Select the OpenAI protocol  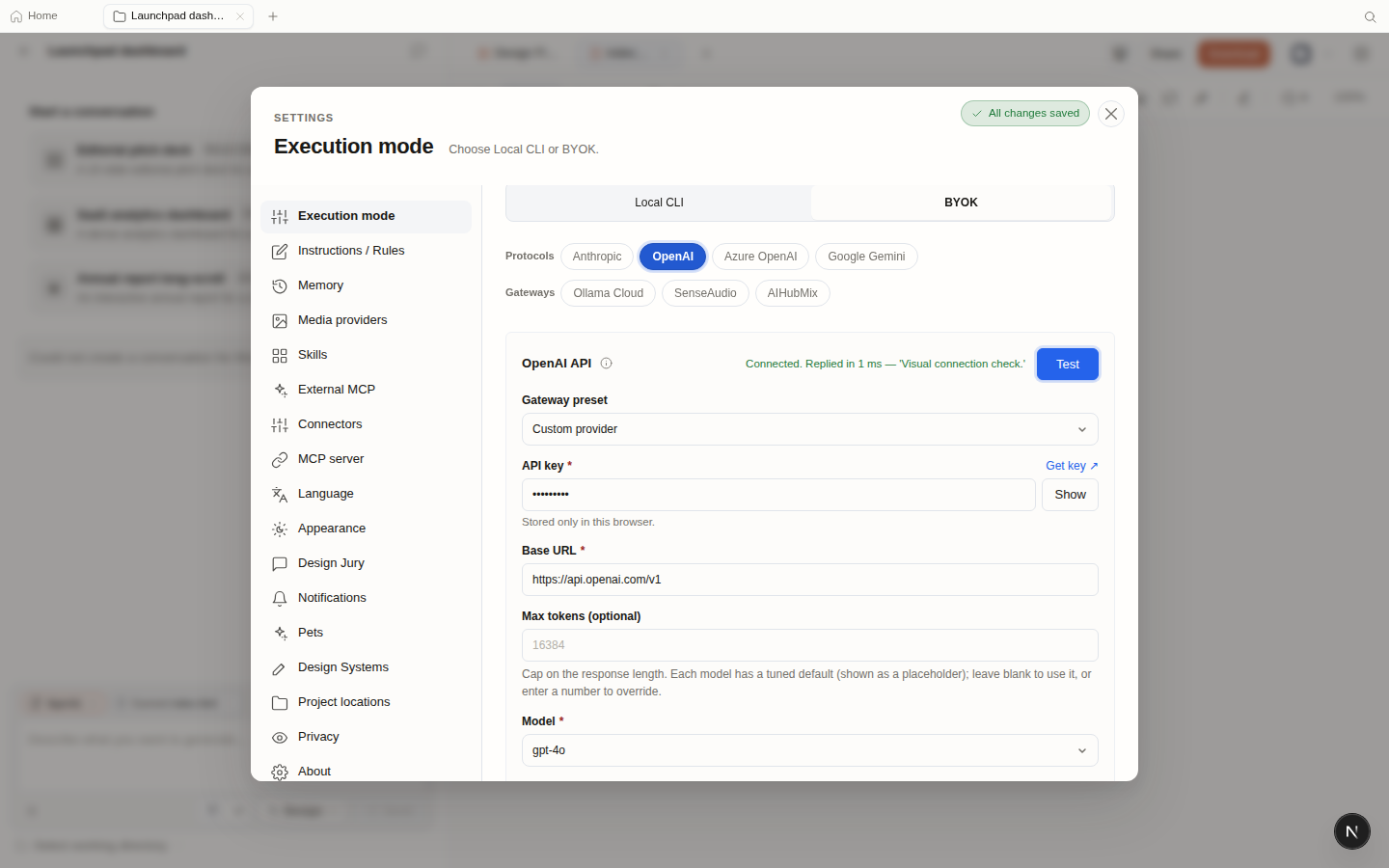click(x=672, y=257)
